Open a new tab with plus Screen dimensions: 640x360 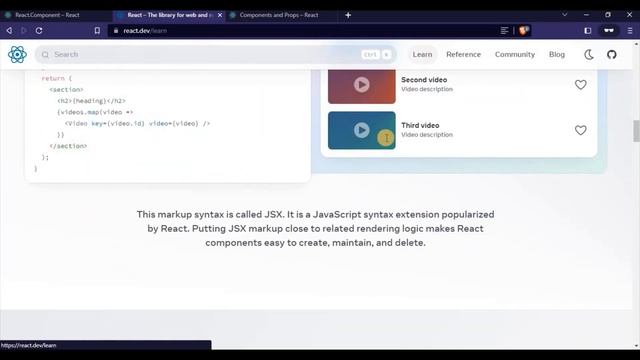pos(348,15)
